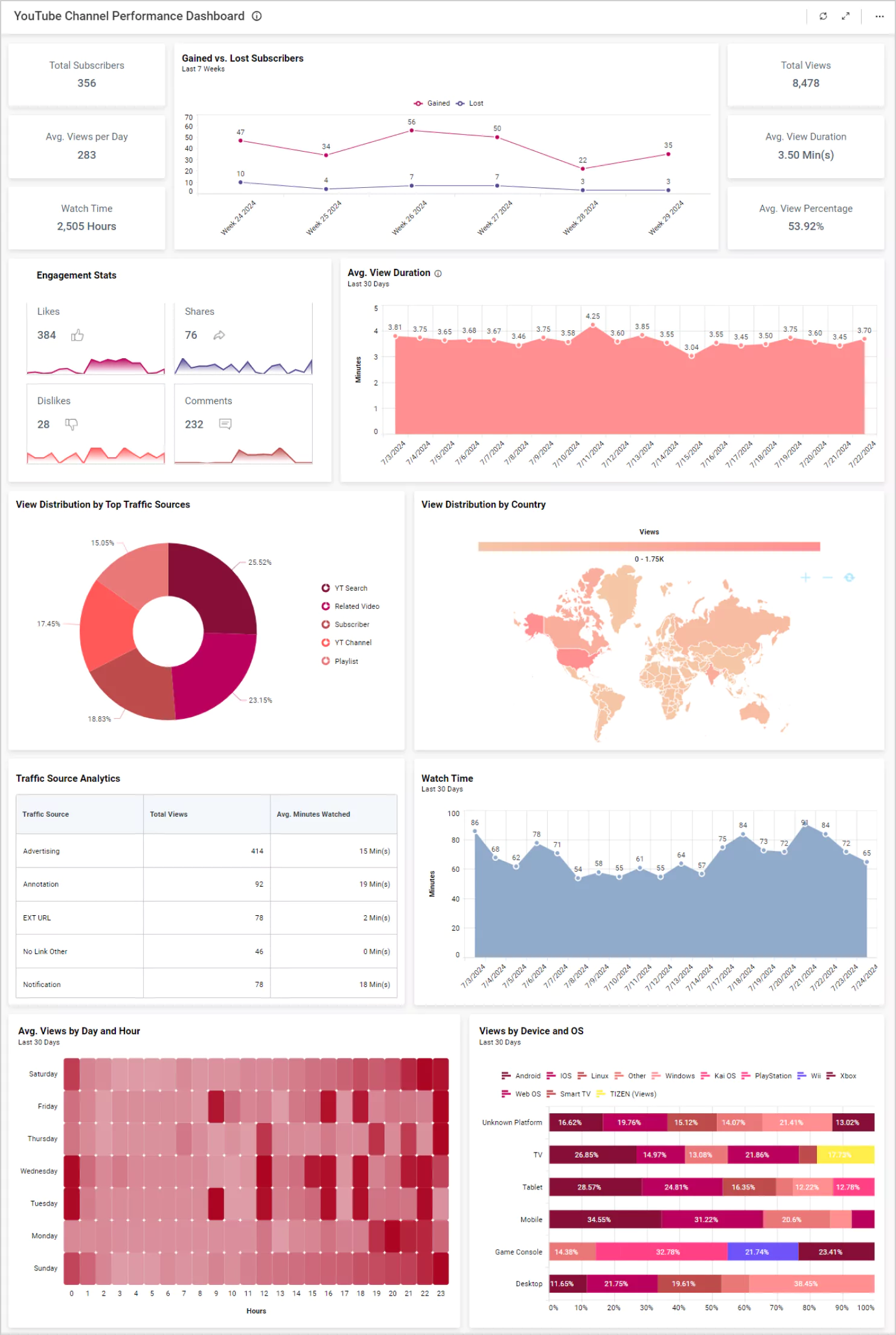The width and height of the screenshot is (896, 1335).
Task: Click the 4.25 peak data point
Action: pyautogui.click(x=593, y=326)
